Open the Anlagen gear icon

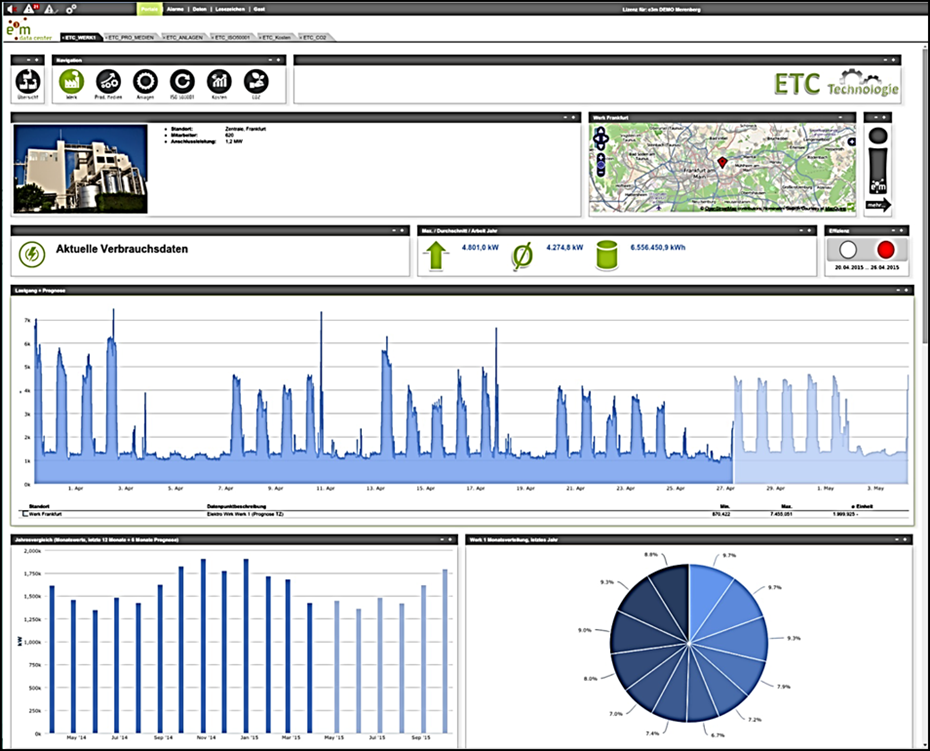coord(145,83)
